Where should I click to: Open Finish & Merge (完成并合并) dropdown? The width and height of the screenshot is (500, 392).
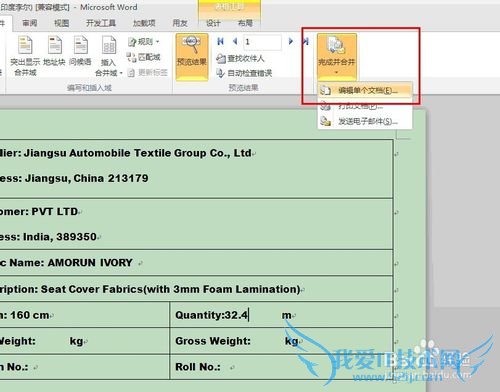click(337, 57)
